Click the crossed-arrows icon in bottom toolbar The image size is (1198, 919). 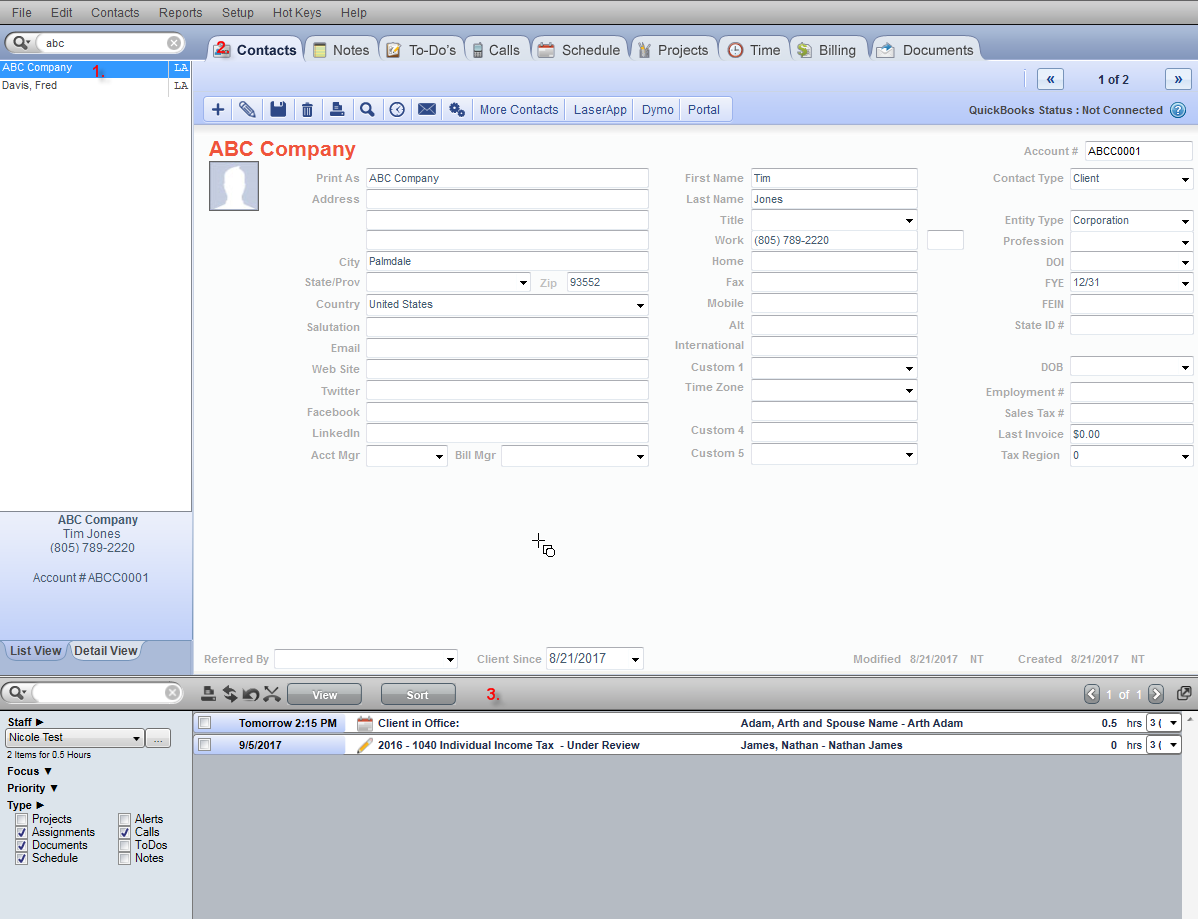click(x=272, y=694)
